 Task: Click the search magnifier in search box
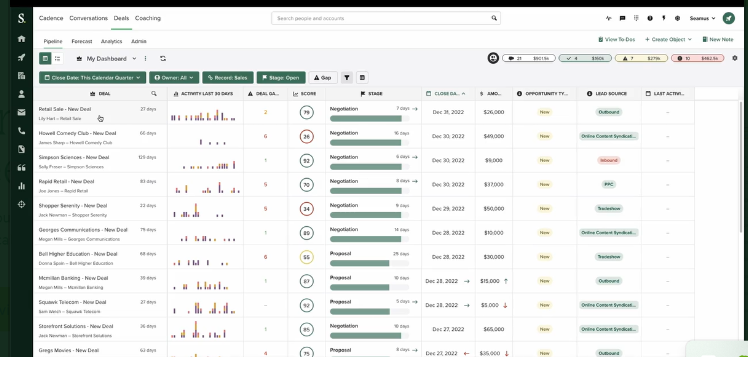click(x=494, y=18)
